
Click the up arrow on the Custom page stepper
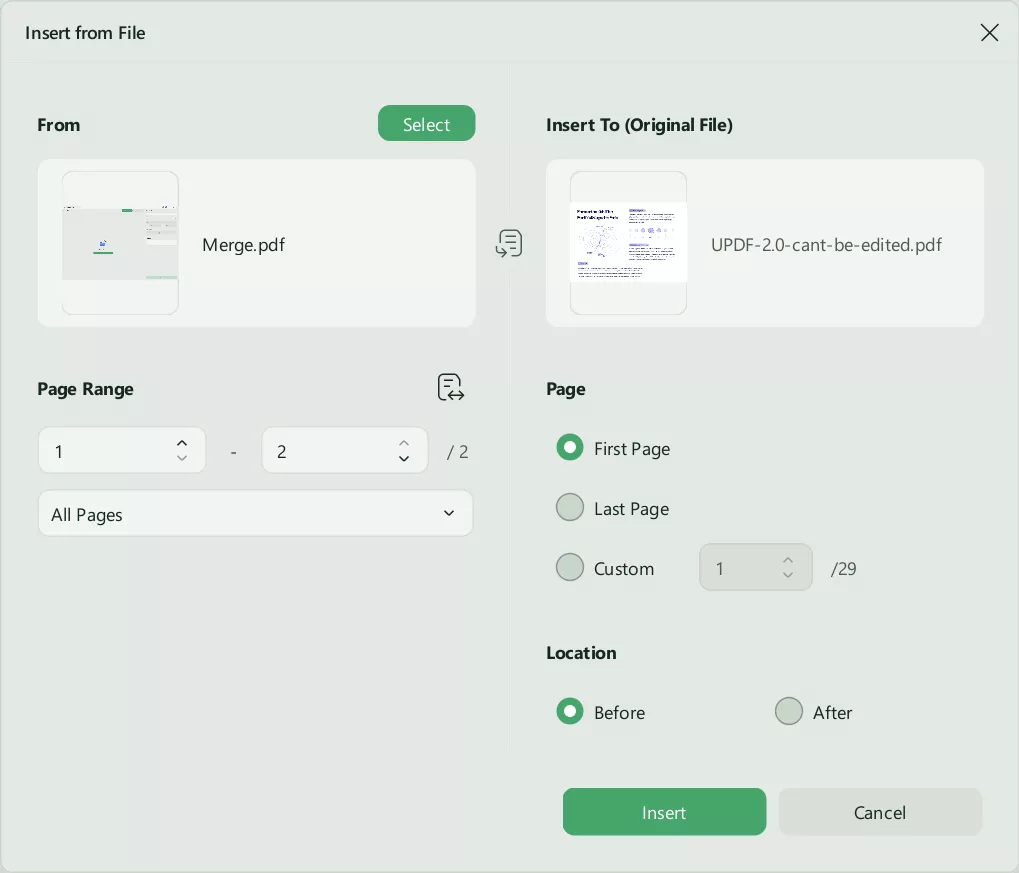(x=787, y=561)
